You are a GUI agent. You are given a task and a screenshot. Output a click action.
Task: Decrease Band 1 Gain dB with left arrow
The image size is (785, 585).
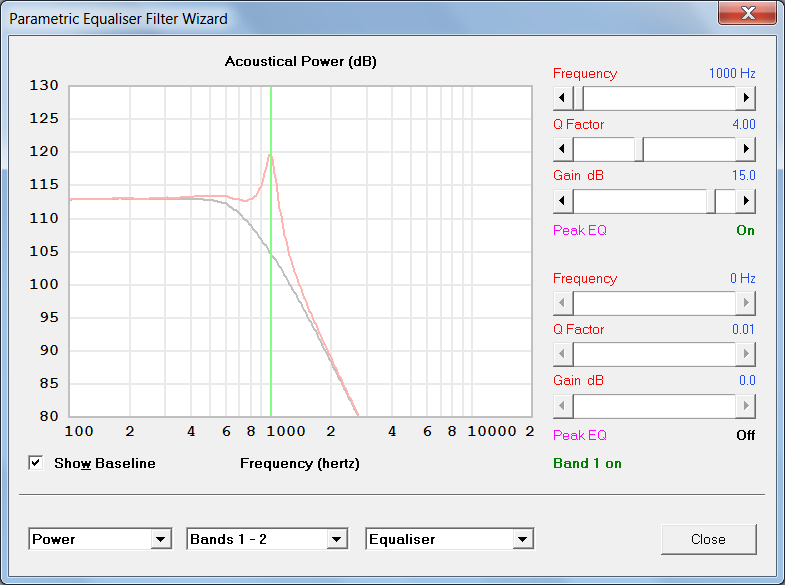(563, 201)
